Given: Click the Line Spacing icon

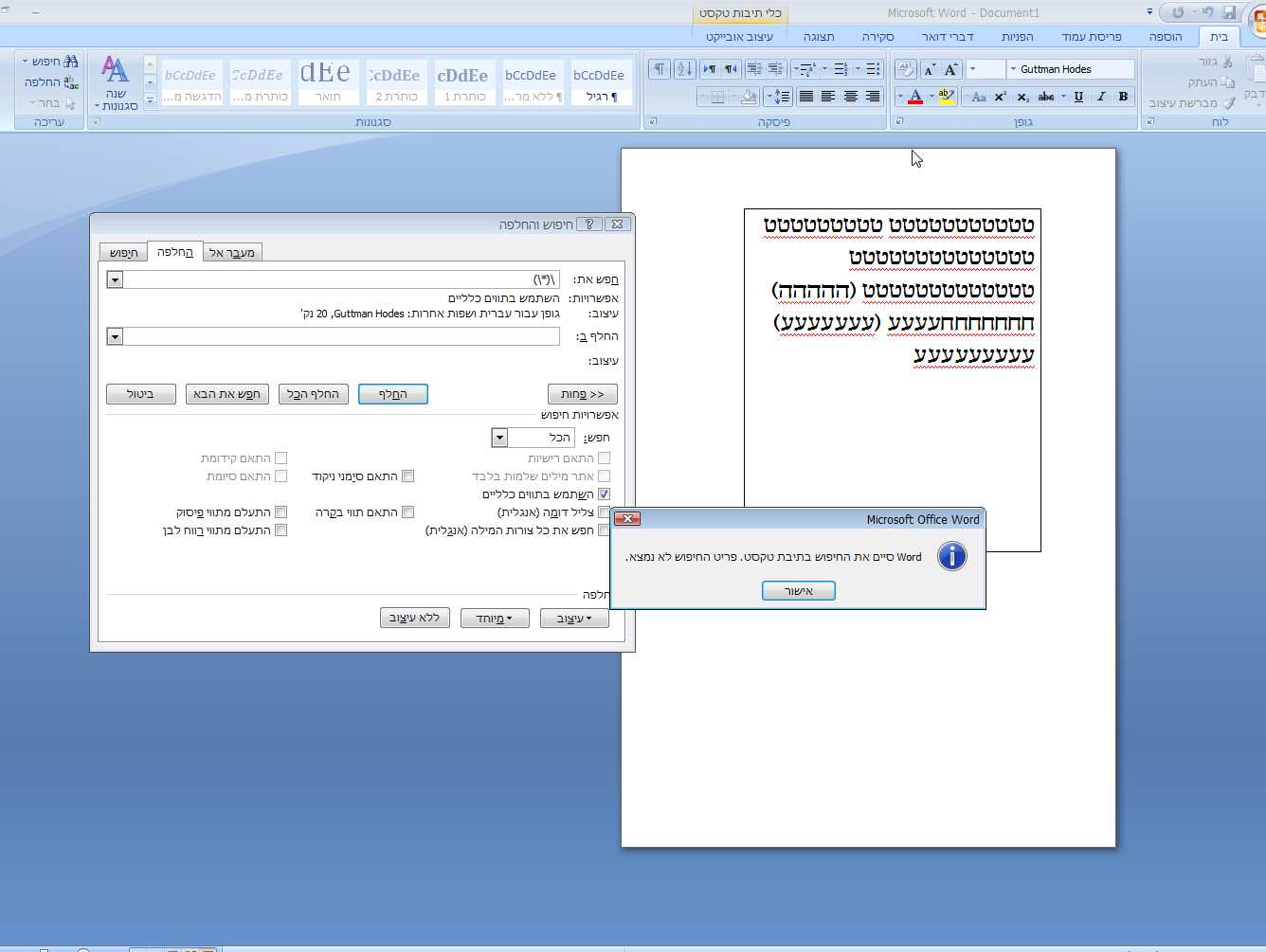Looking at the screenshot, I should pyautogui.click(x=778, y=97).
